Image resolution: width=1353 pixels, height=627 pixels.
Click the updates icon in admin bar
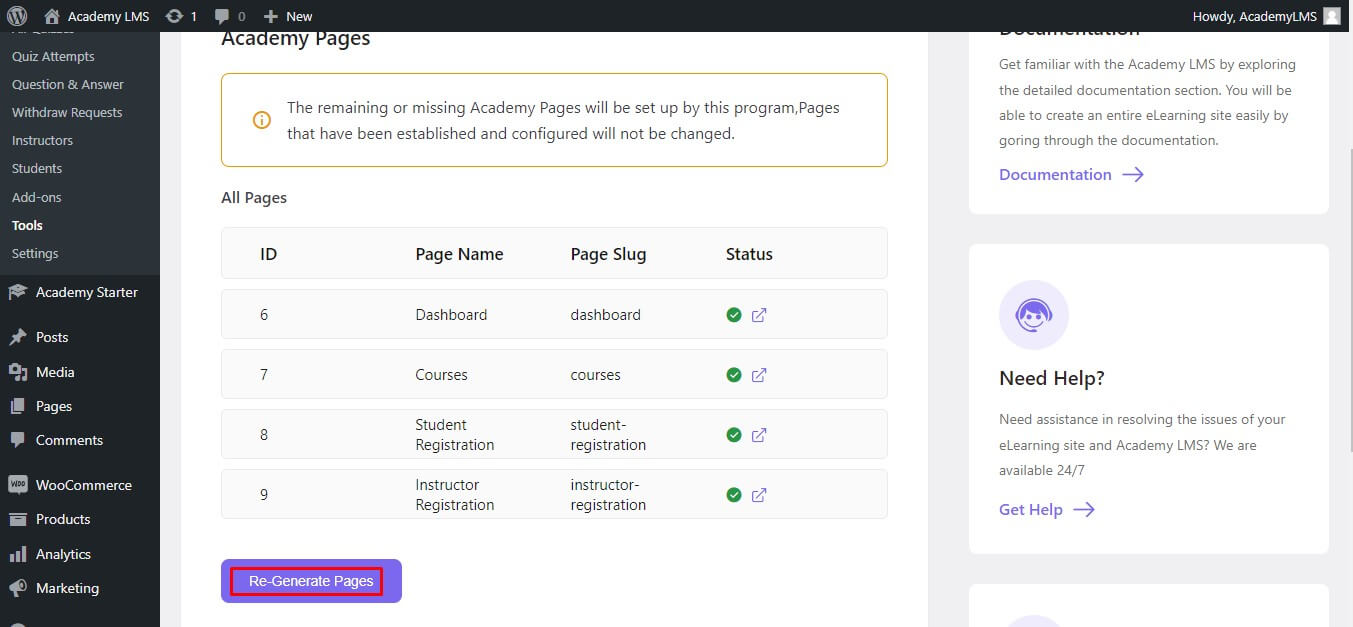pyautogui.click(x=175, y=16)
